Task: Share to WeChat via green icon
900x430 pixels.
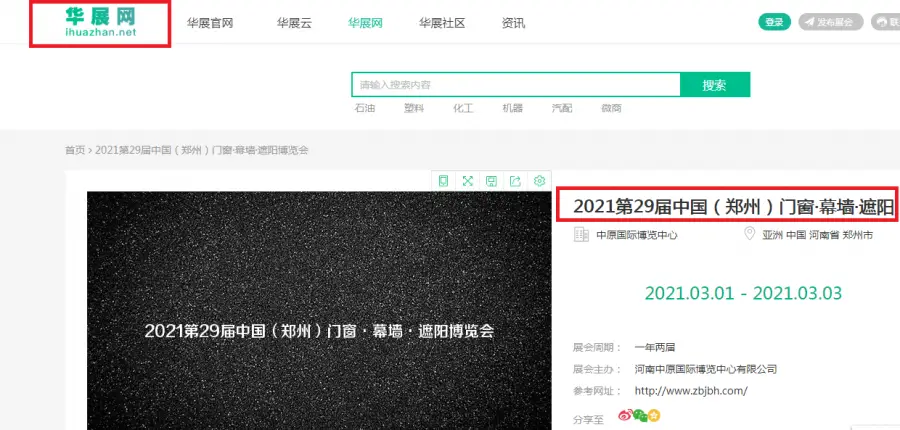Action: tap(640, 415)
